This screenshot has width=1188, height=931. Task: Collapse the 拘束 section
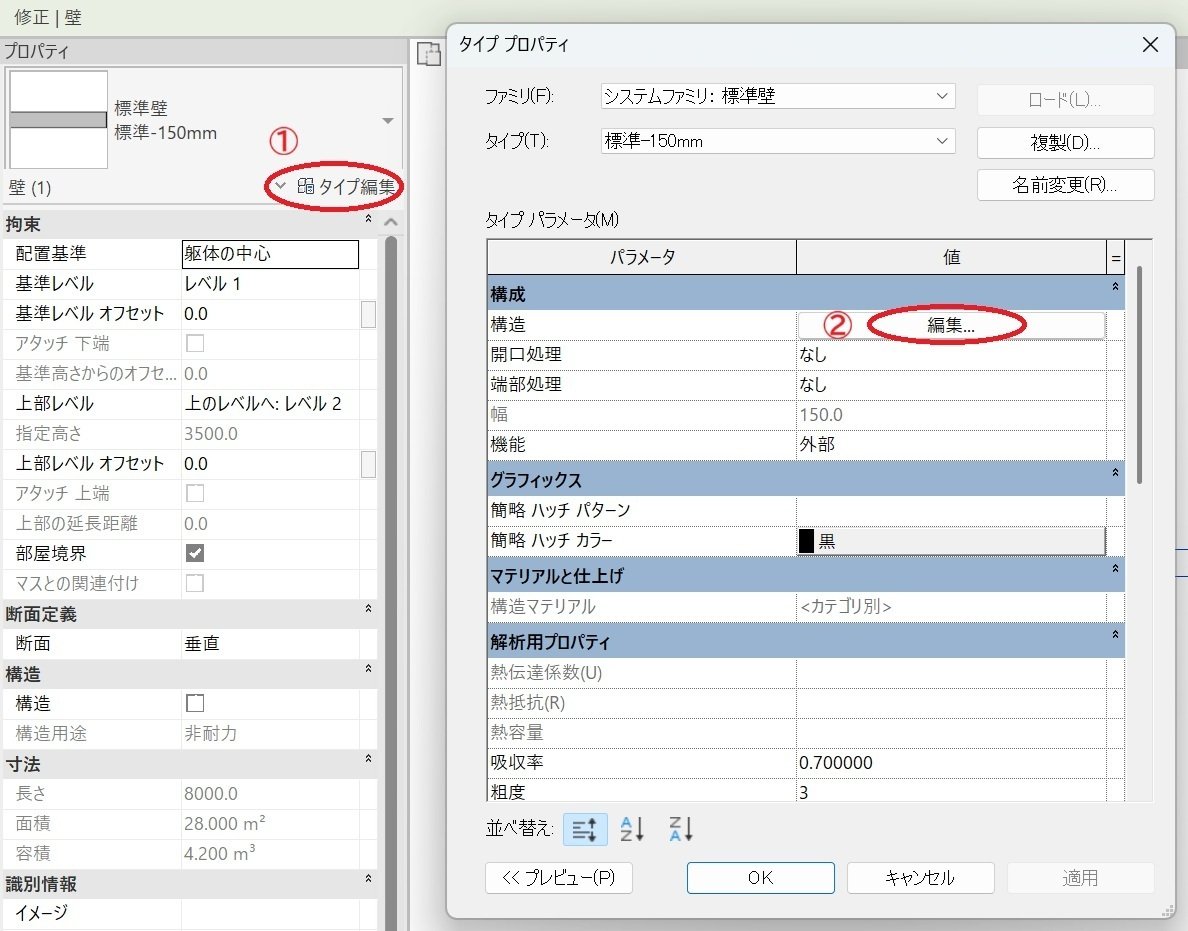coord(368,219)
